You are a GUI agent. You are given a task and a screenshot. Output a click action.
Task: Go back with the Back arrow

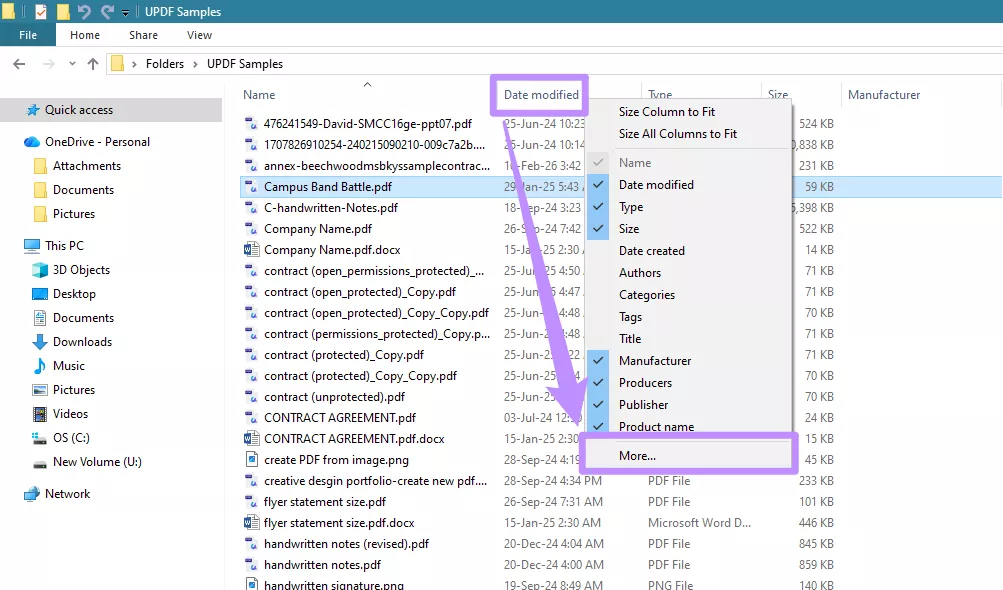click(19, 63)
